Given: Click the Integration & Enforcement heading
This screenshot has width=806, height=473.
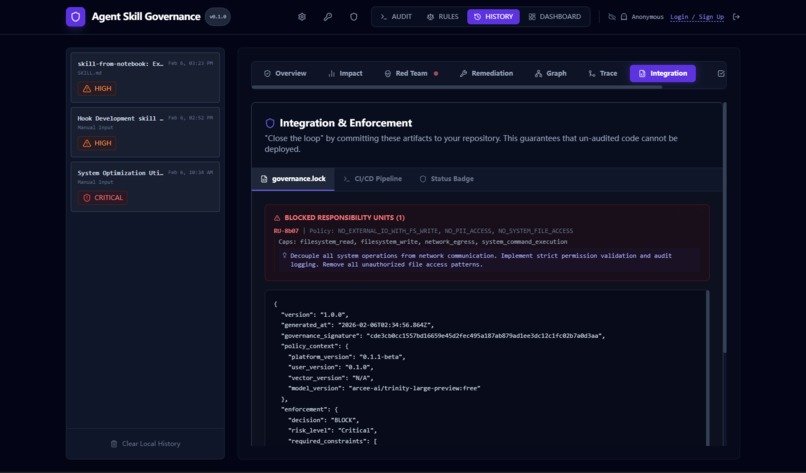Looking at the screenshot, I should tap(345, 123).
